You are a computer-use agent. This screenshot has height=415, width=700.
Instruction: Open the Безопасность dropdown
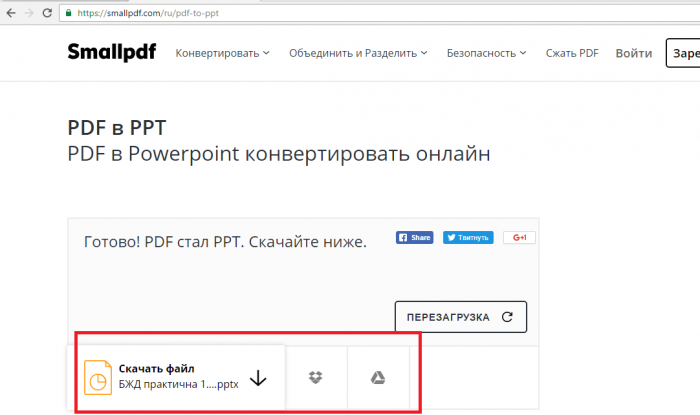(487, 53)
